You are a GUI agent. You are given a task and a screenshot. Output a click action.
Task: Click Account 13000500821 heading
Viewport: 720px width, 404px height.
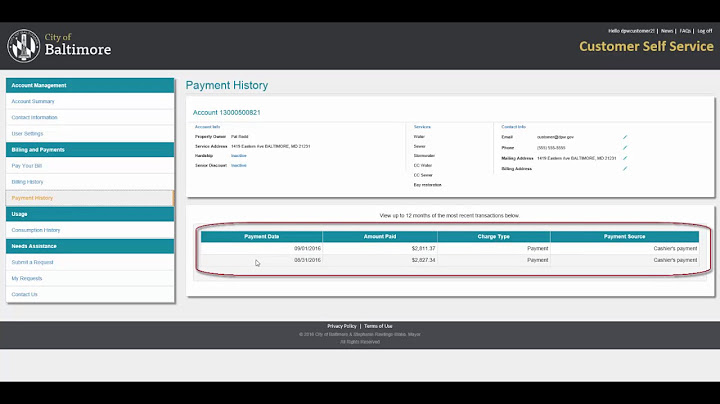click(226, 112)
